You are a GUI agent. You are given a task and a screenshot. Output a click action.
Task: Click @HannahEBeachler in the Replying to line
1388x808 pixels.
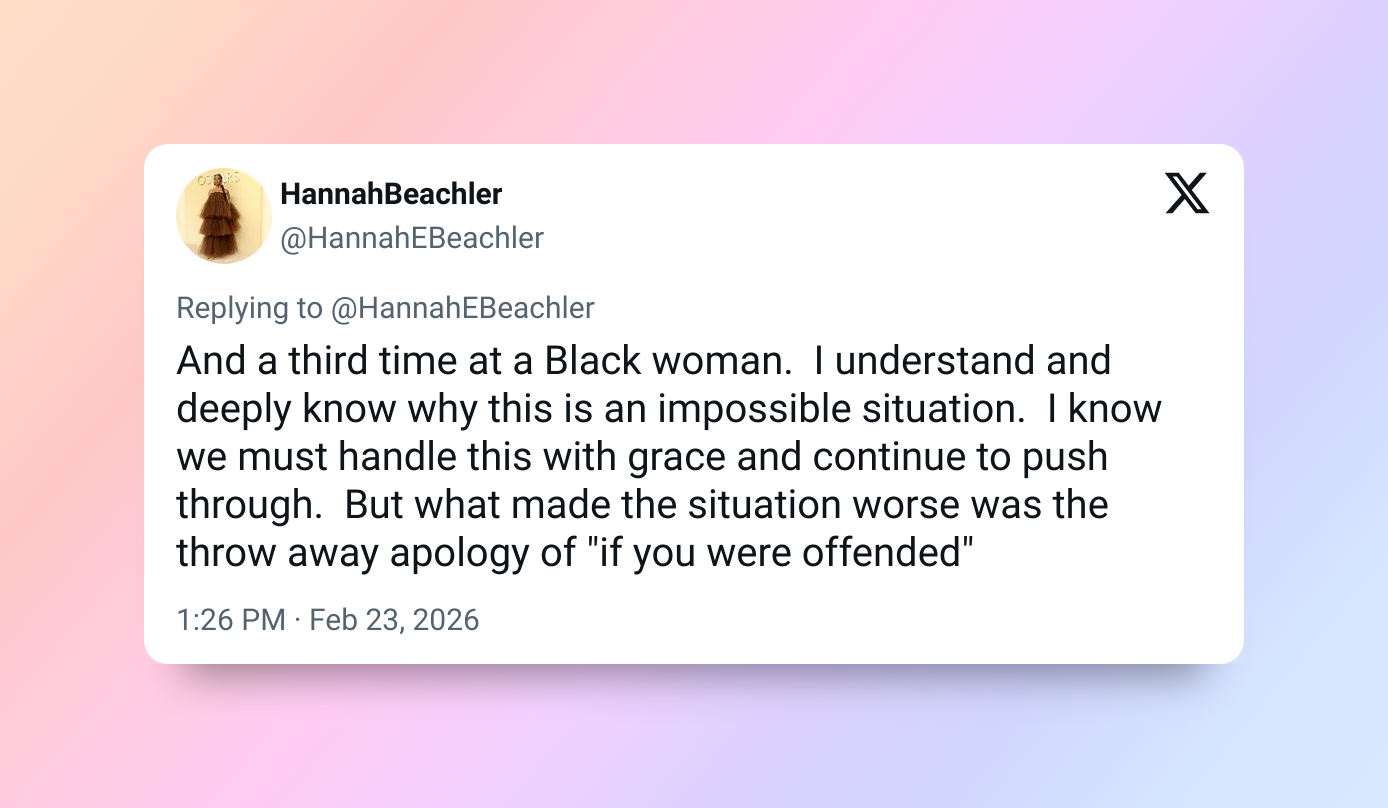click(x=462, y=308)
